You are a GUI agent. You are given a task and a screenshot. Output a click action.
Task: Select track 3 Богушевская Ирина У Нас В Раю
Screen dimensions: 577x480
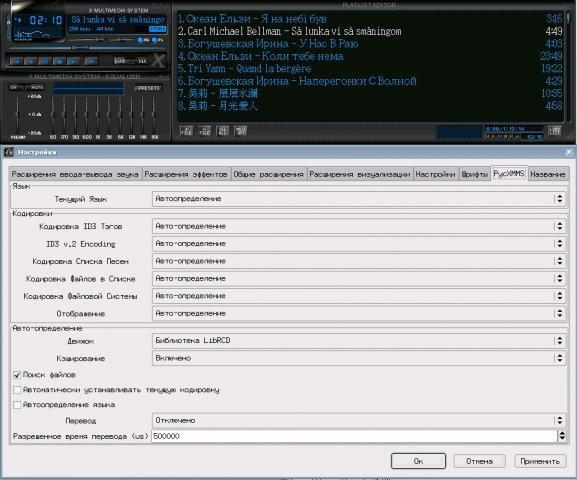[370, 43]
